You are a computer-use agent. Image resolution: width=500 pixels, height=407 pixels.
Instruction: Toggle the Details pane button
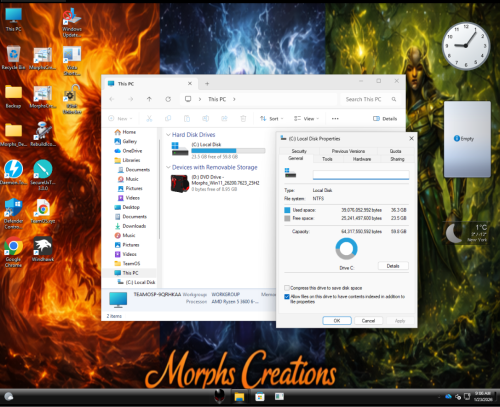point(385,119)
